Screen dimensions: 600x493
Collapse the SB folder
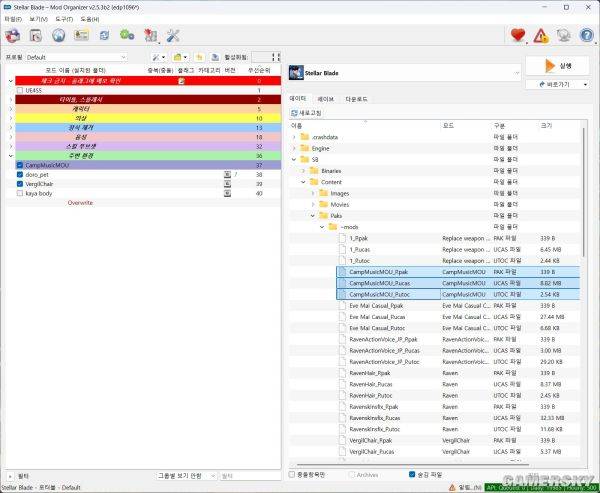tap(294, 159)
